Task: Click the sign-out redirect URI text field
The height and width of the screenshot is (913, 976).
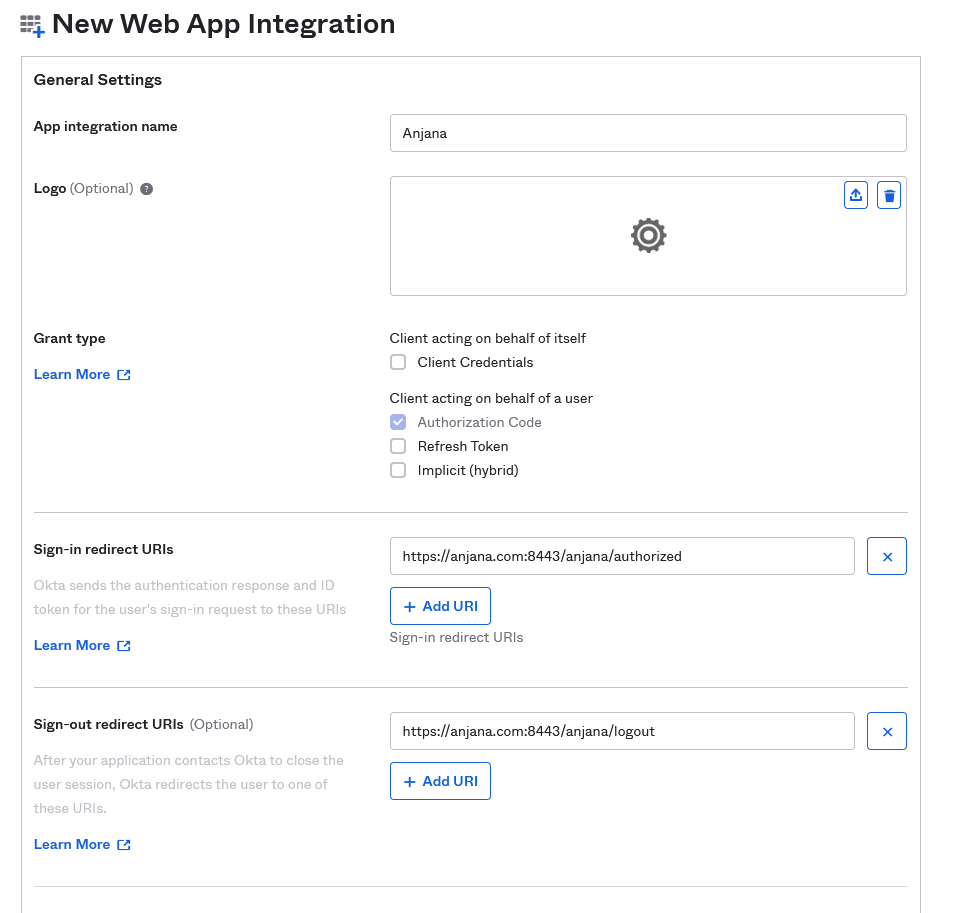Action: click(621, 731)
